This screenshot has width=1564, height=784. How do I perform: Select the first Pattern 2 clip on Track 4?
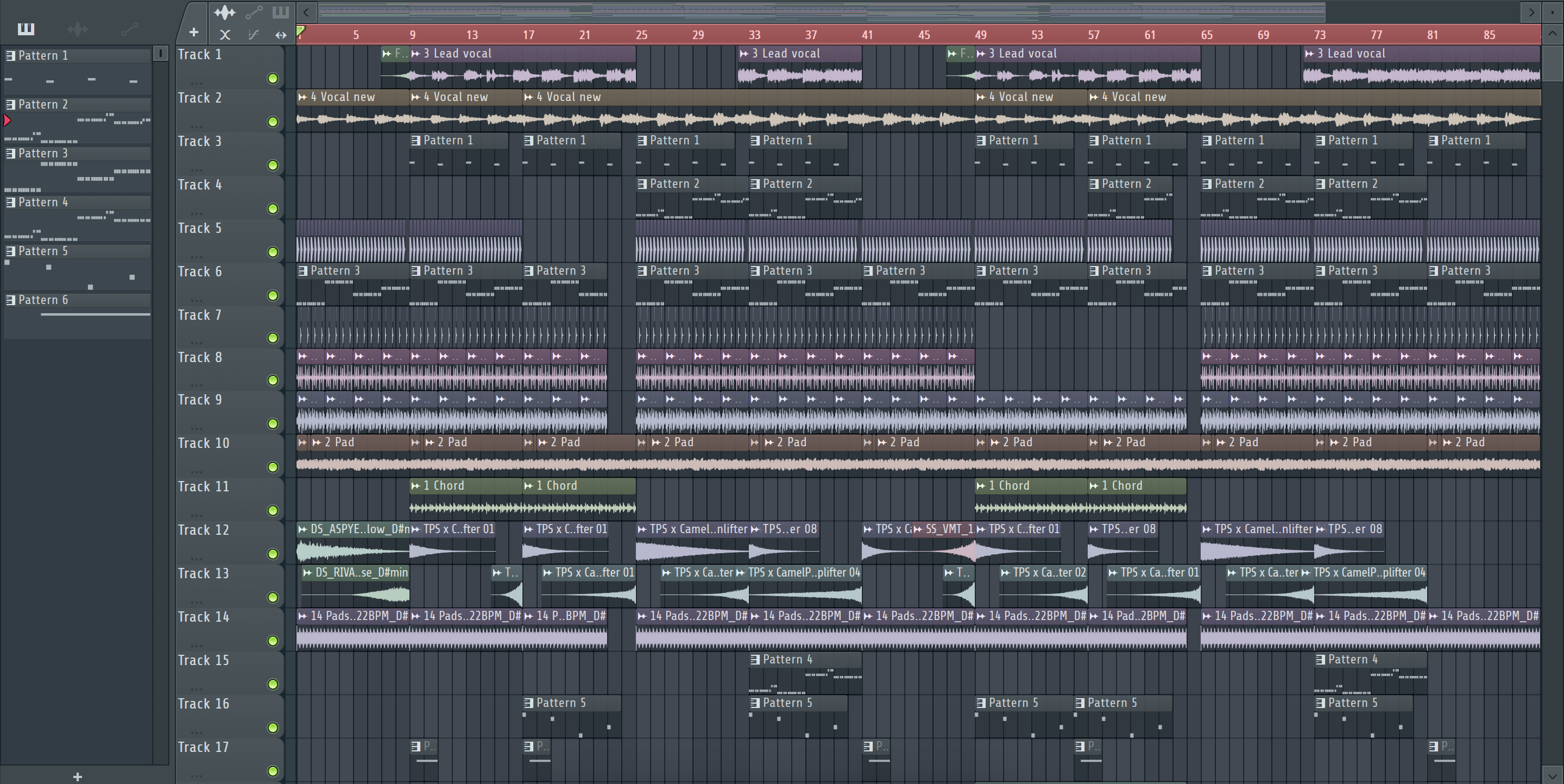(692, 197)
